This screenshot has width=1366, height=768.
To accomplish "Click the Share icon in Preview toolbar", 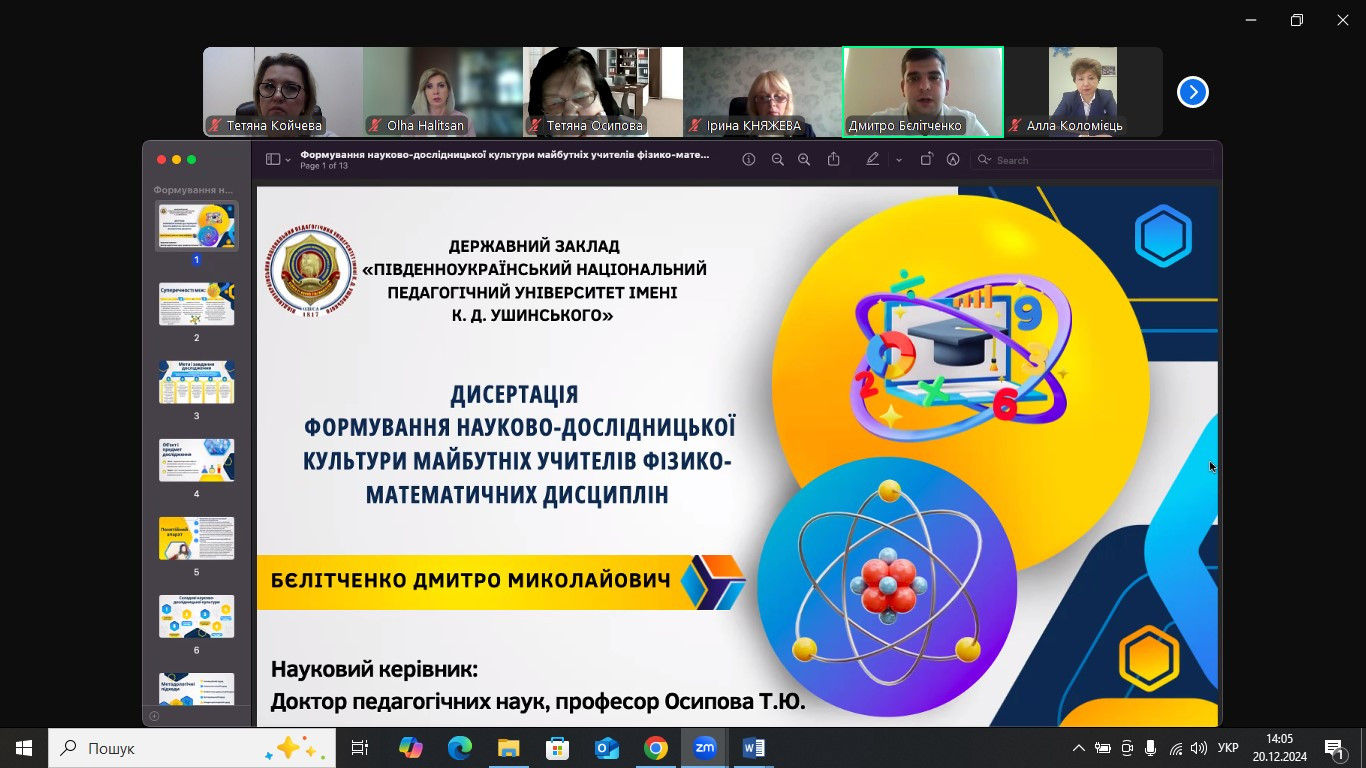I will tap(833, 159).
